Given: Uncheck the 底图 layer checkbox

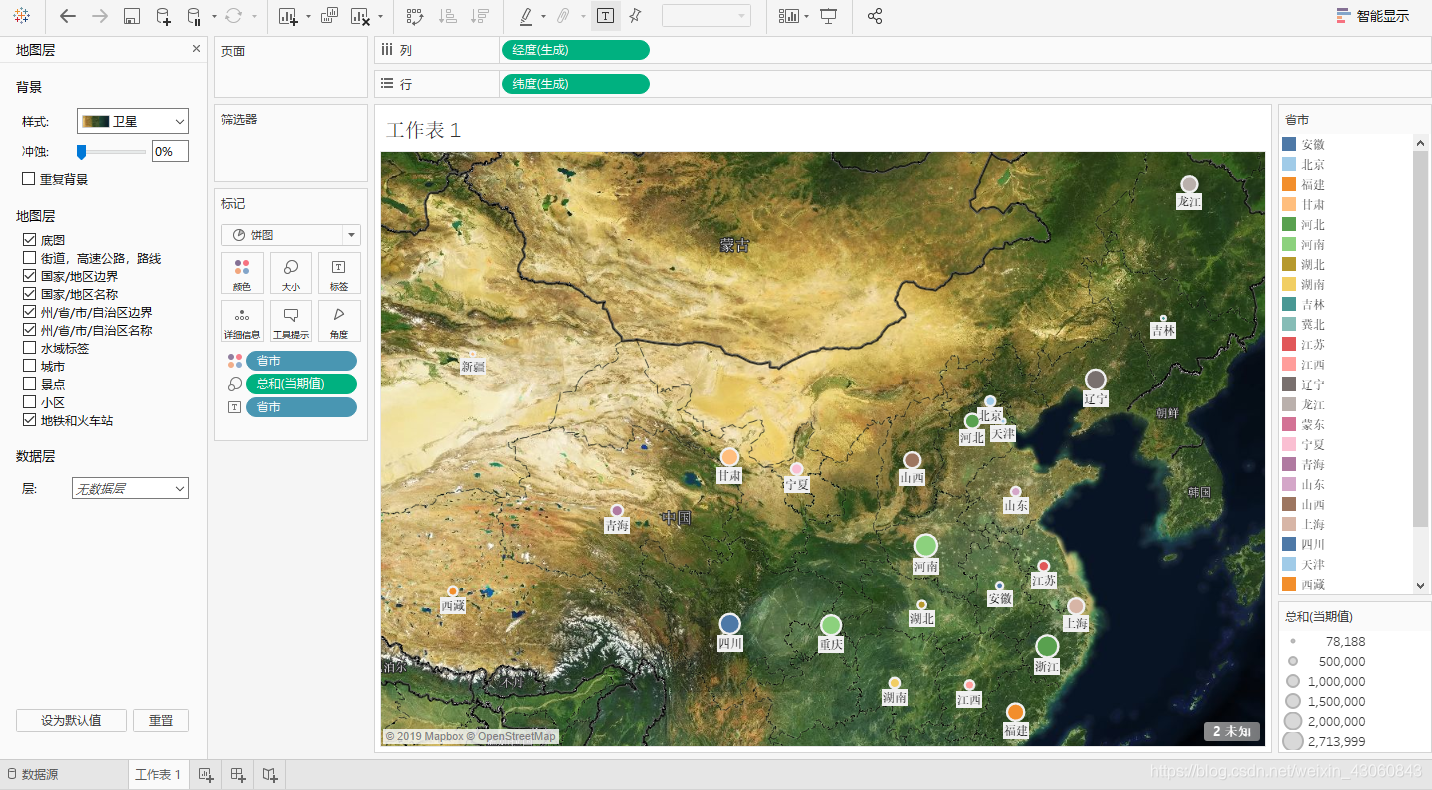Looking at the screenshot, I should pyautogui.click(x=29, y=240).
